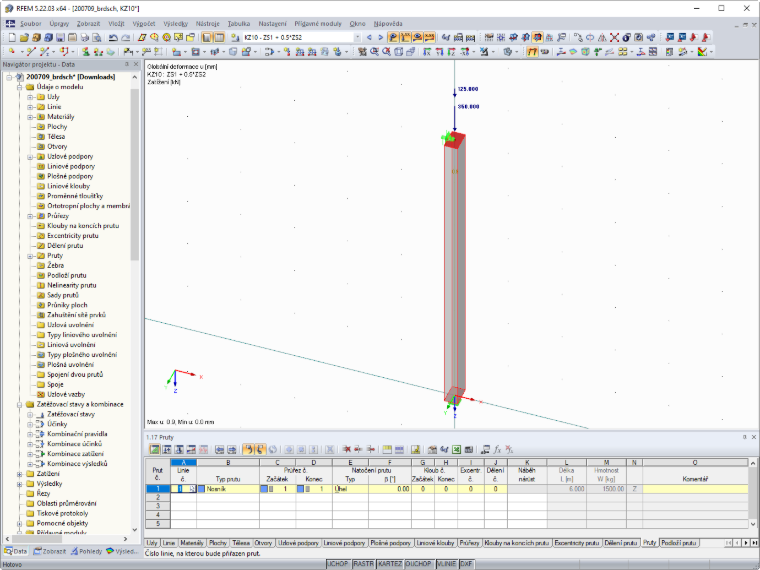Viewport: 760px width, 570px height.
Task: Open the Nástroje menu
Action: point(207,23)
